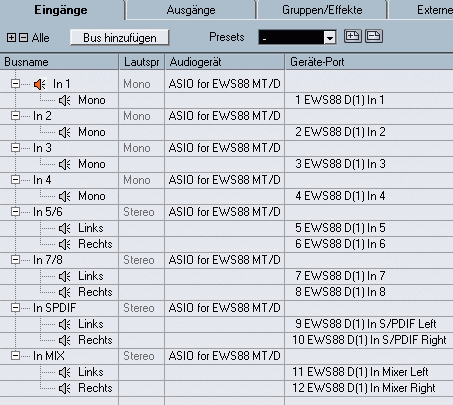Click the store preset plus icon
453x405 pixels.
pyautogui.click(x=353, y=36)
